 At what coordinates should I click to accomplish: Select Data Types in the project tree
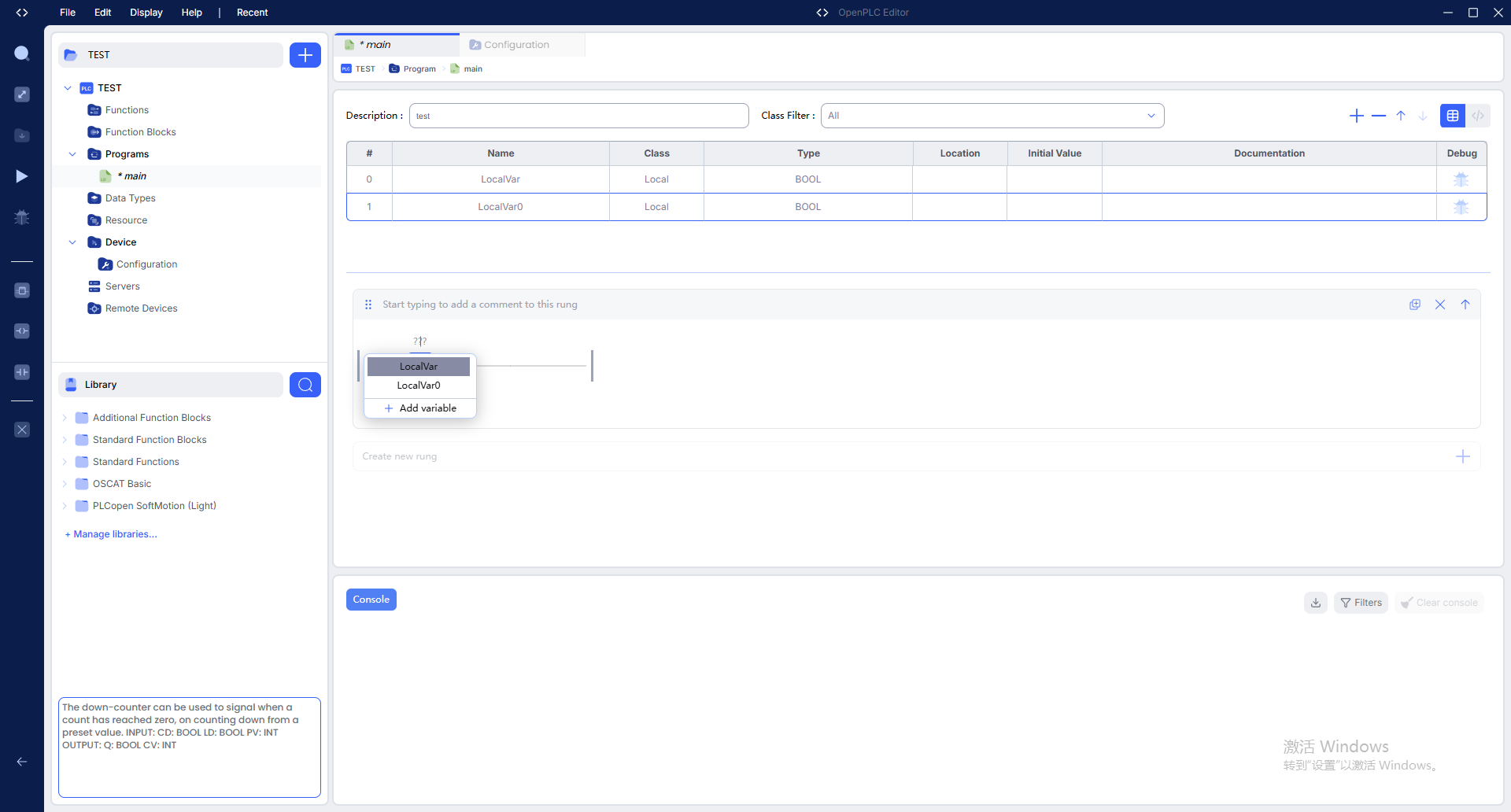click(131, 198)
